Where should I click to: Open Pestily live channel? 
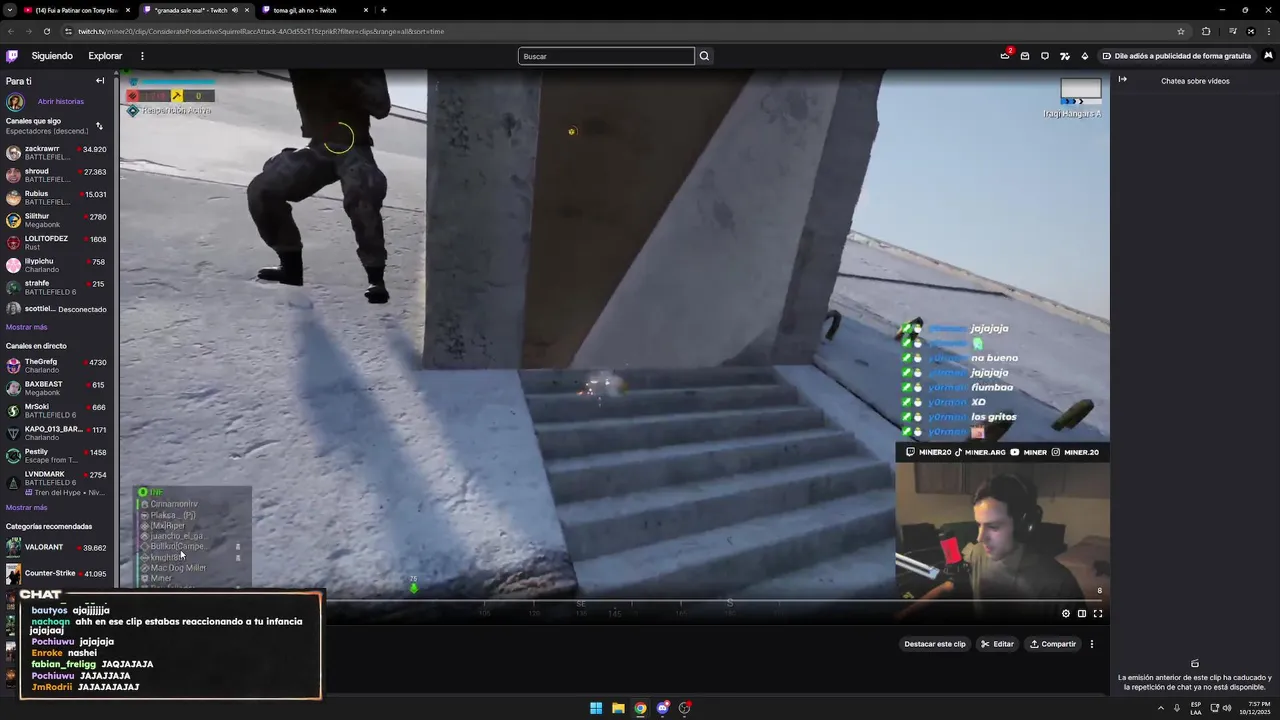[x=56, y=455]
